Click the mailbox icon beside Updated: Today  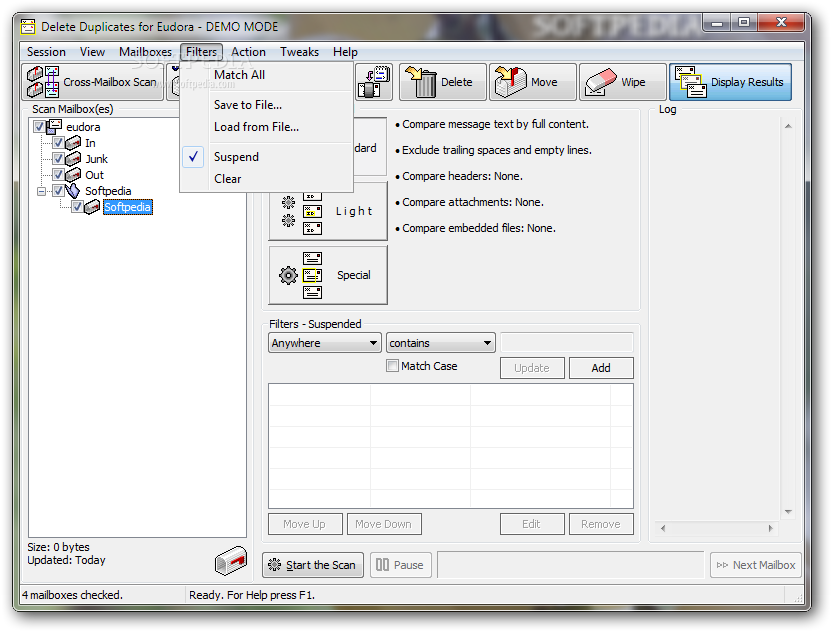[231, 560]
